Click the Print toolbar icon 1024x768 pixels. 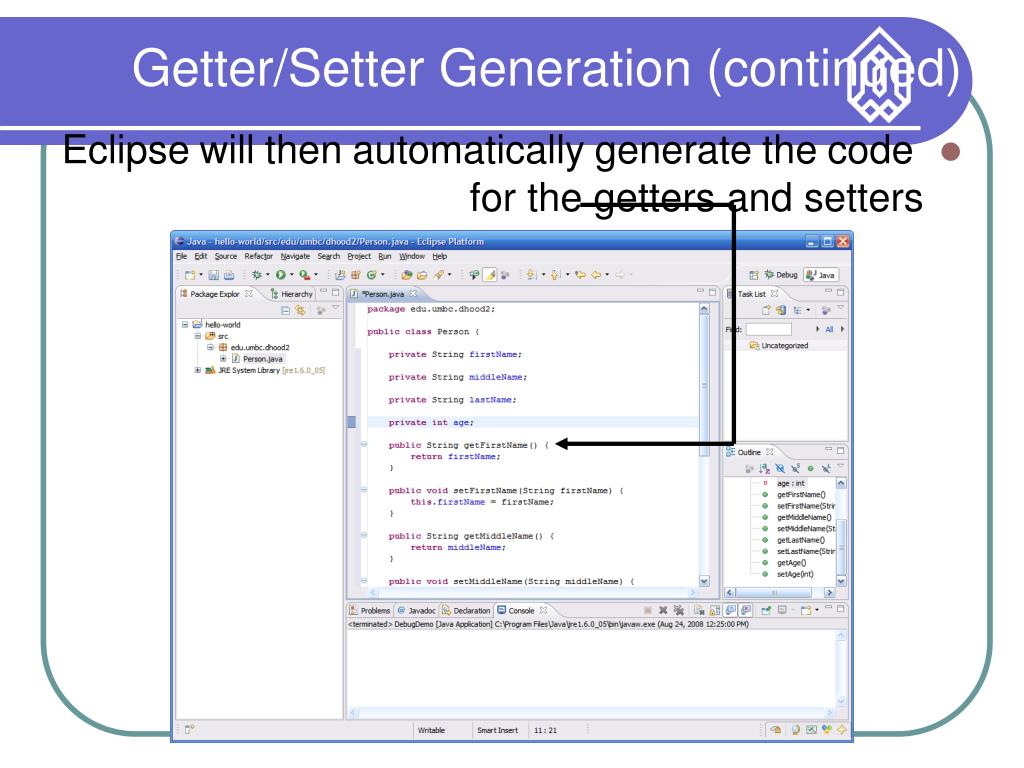coord(229,275)
